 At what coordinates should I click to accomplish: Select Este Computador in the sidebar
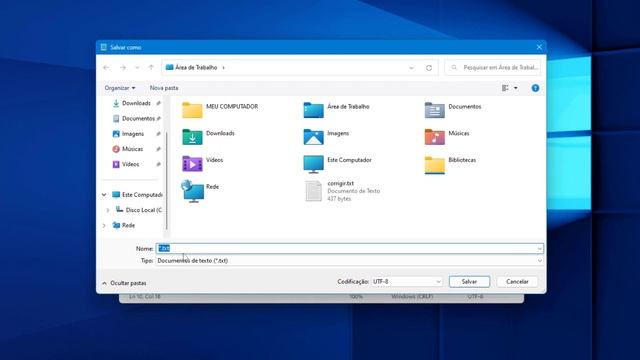click(142, 195)
